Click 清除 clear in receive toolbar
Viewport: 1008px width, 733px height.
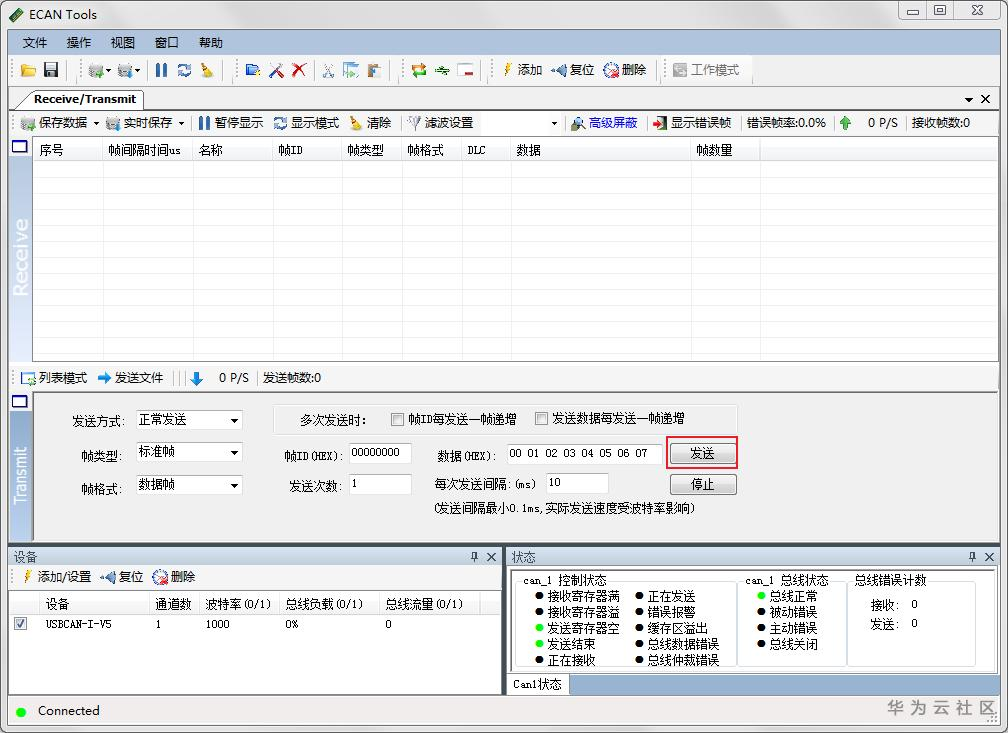[370, 122]
